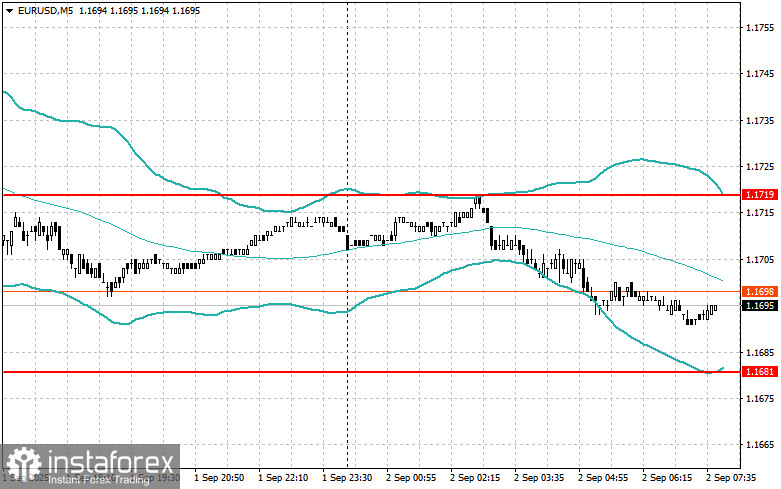
Task: Click the 1.1745 price scale value
Action: point(760,74)
